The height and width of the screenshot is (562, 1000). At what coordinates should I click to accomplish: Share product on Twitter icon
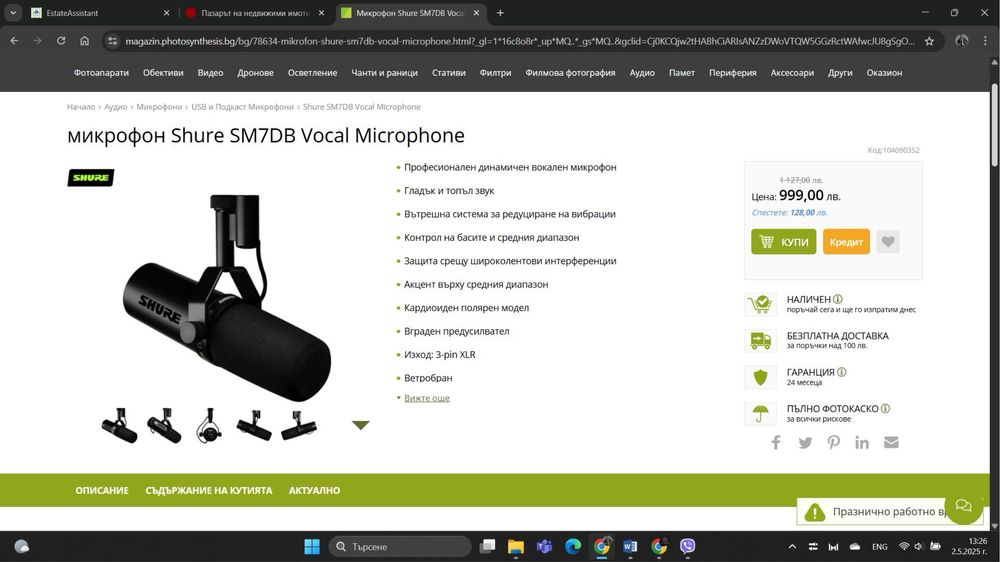(x=805, y=443)
